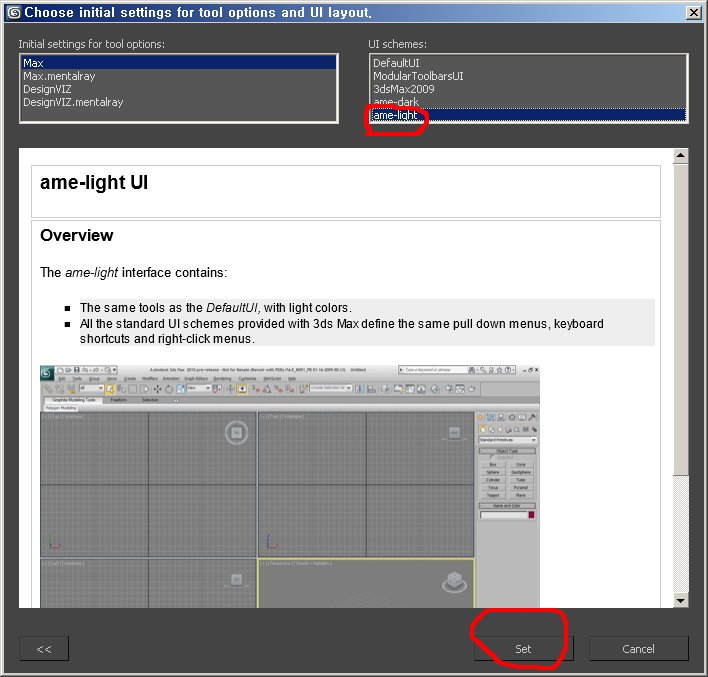Pick DesignVIZ.mentalray in the settings list
Screen dimensions: 708x677
coord(73,102)
